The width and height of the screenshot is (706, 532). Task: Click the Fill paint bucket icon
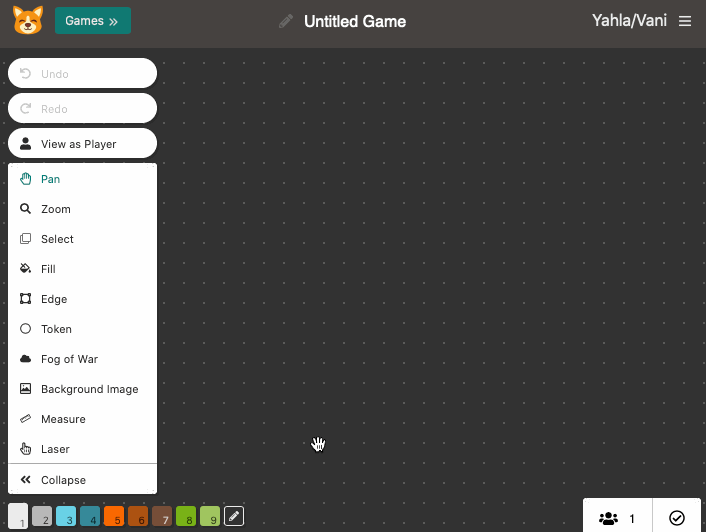(26, 269)
